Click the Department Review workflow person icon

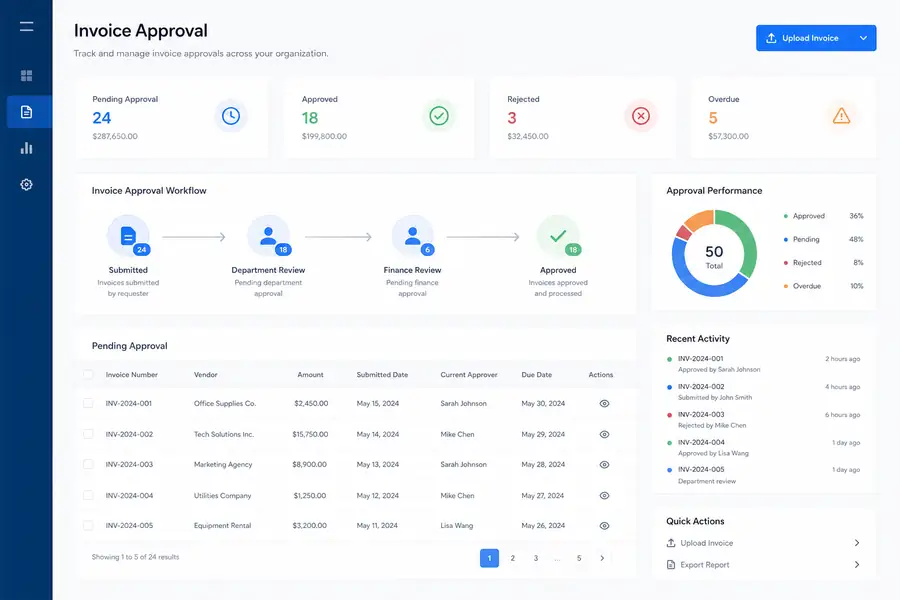268,236
